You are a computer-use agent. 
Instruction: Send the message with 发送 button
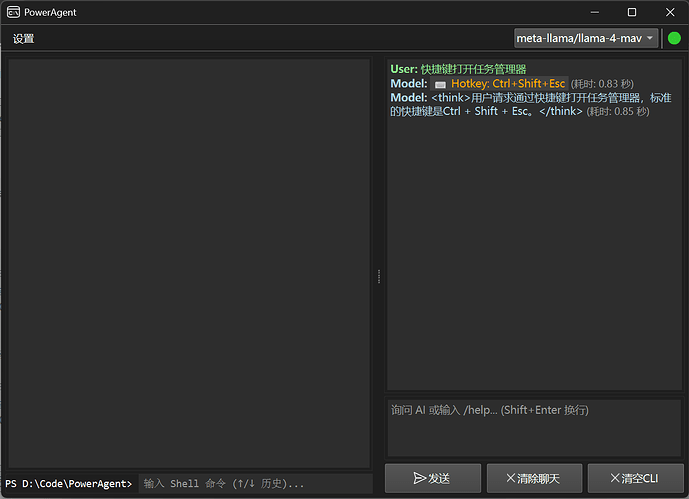point(432,478)
